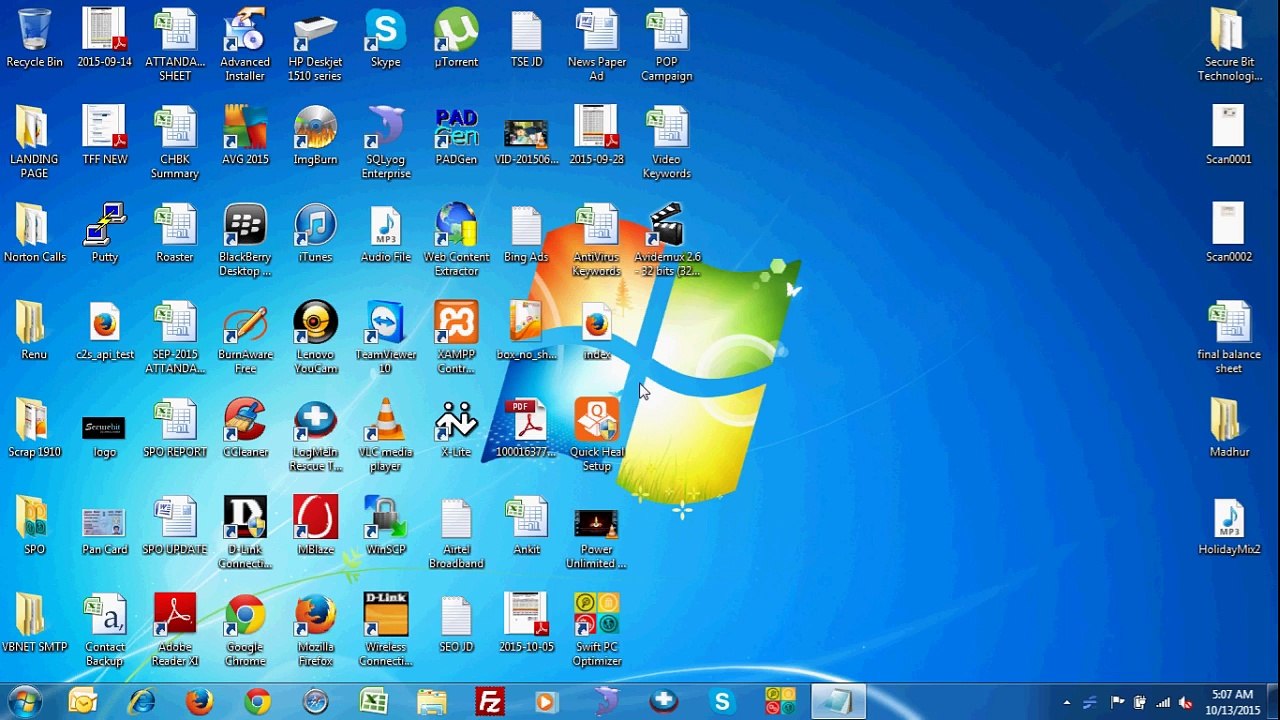
Task: Open Lenovo YouCam shortcut
Action: pyautogui.click(x=315, y=338)
